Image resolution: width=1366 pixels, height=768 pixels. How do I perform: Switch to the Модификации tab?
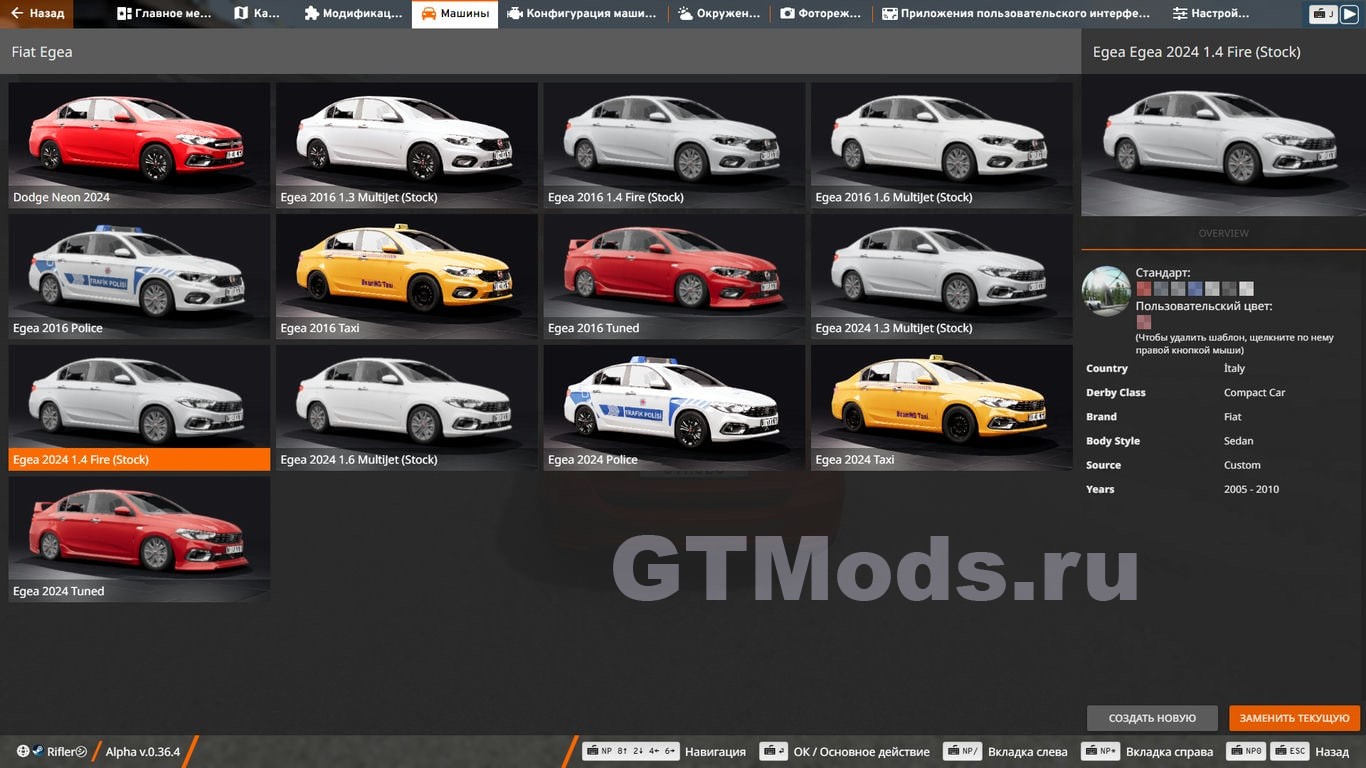pyautogui.click(x=352, y=14)
